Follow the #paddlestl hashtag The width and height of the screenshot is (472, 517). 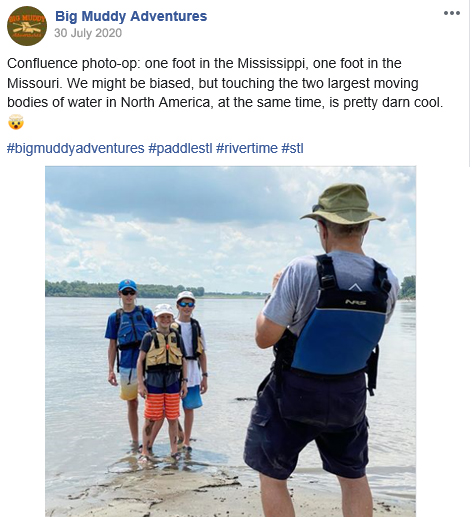[180, 148]
